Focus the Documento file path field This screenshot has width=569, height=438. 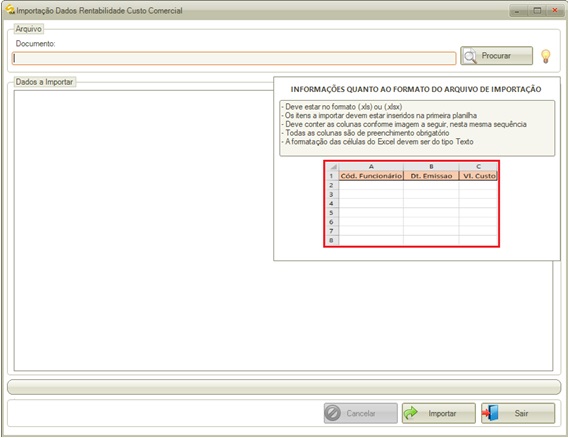pyautogui.click(x=234, y=58)
